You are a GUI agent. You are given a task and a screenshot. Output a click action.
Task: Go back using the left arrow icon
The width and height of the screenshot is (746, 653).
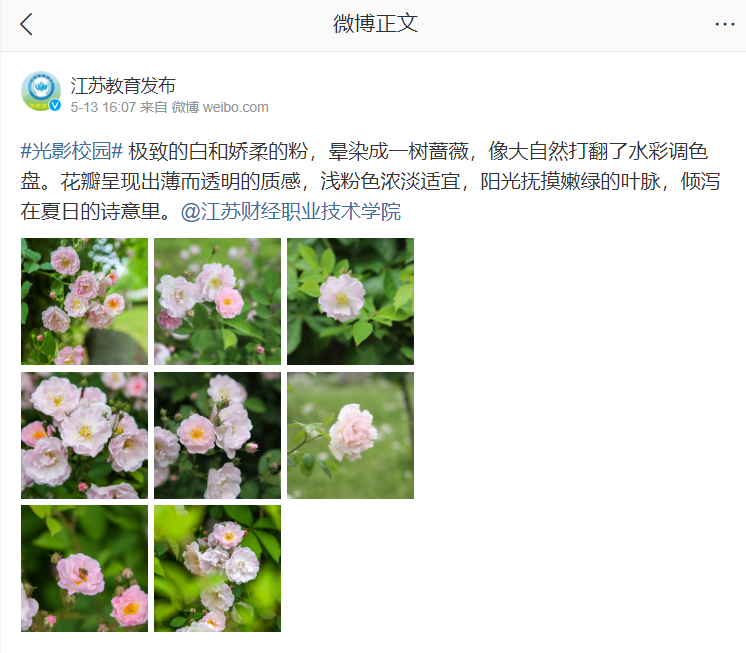click(26, 24)
